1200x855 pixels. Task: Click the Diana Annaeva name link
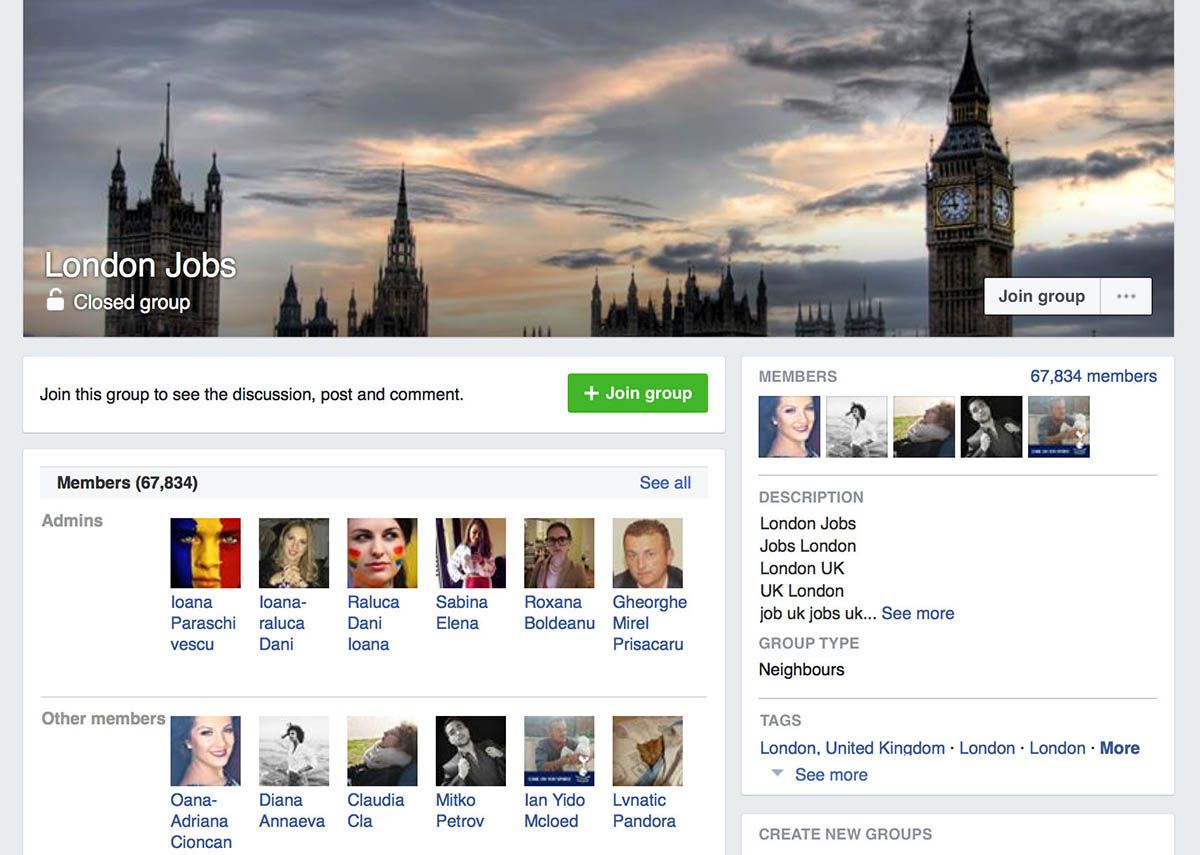292,810
